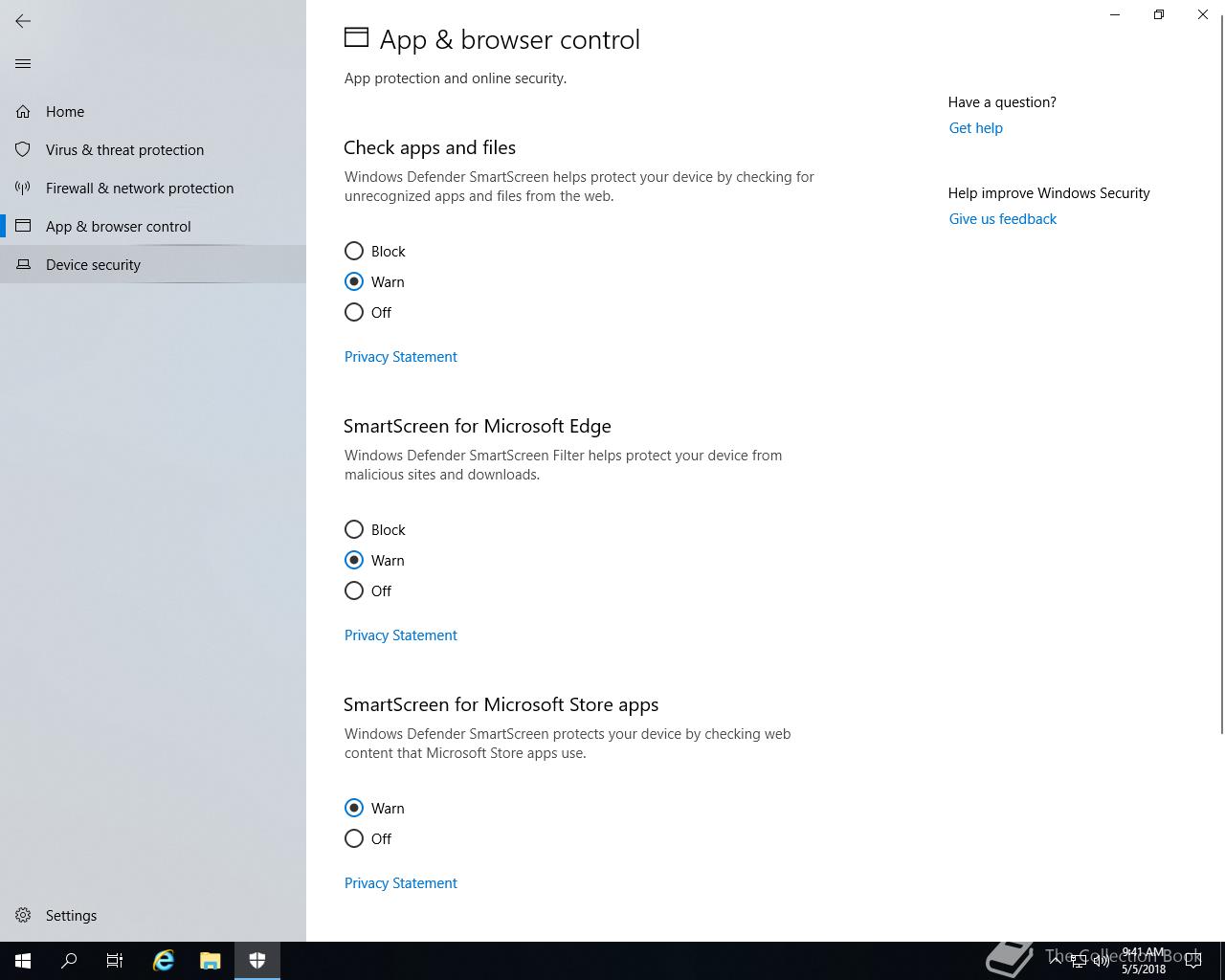This screenshot has width=1225, height=980.
Task: Select Warn for SmartScreen for Microsoft Edge
Action: [354, 561]
